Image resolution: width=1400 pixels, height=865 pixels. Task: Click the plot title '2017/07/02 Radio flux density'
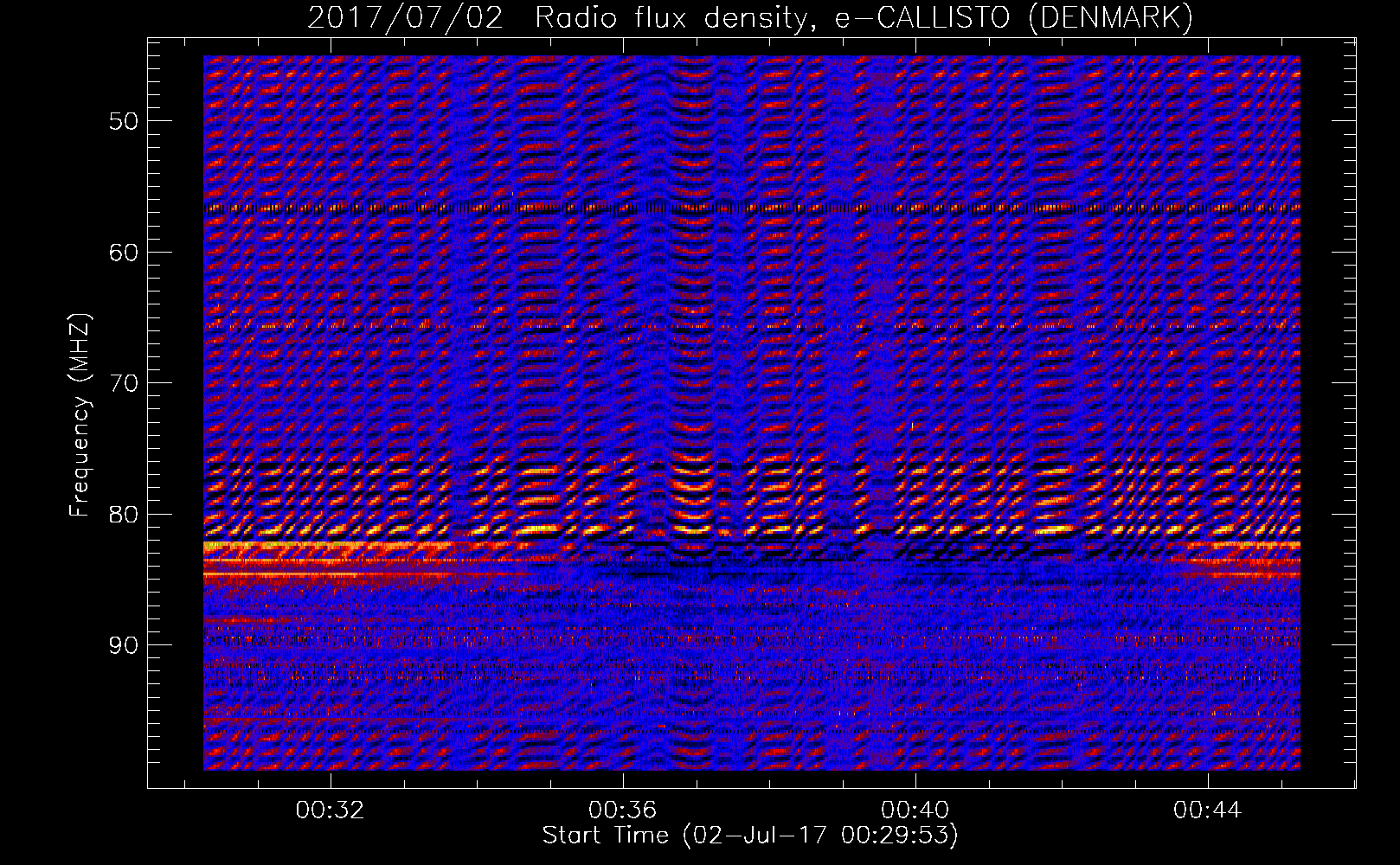pyautogui.click(x=750, y=17)
